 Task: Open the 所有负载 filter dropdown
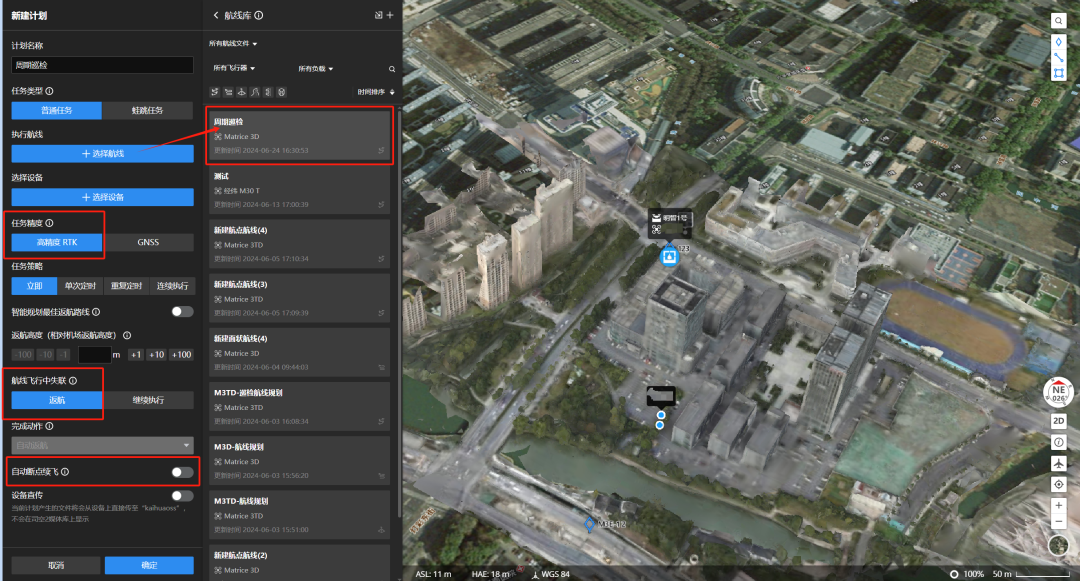click(x=315, y=69)
